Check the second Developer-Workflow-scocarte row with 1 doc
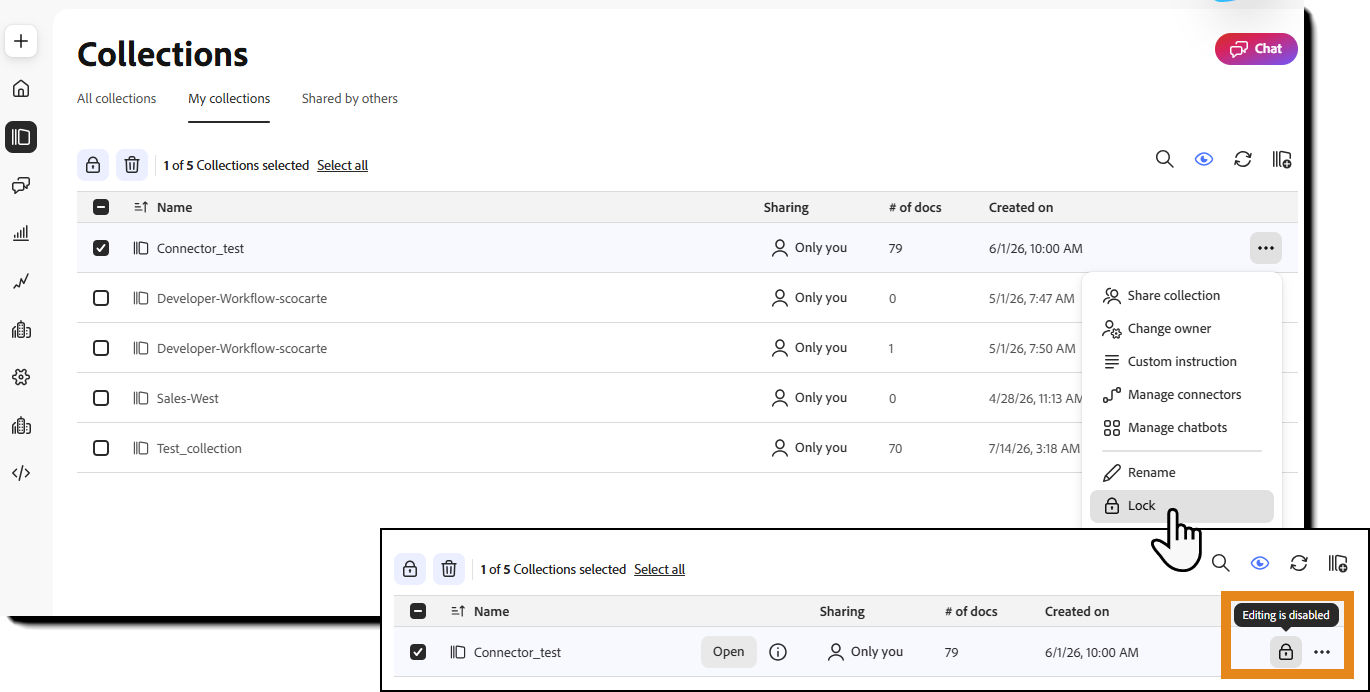This screenshot has width=1370, height=692. pos(101,348)
